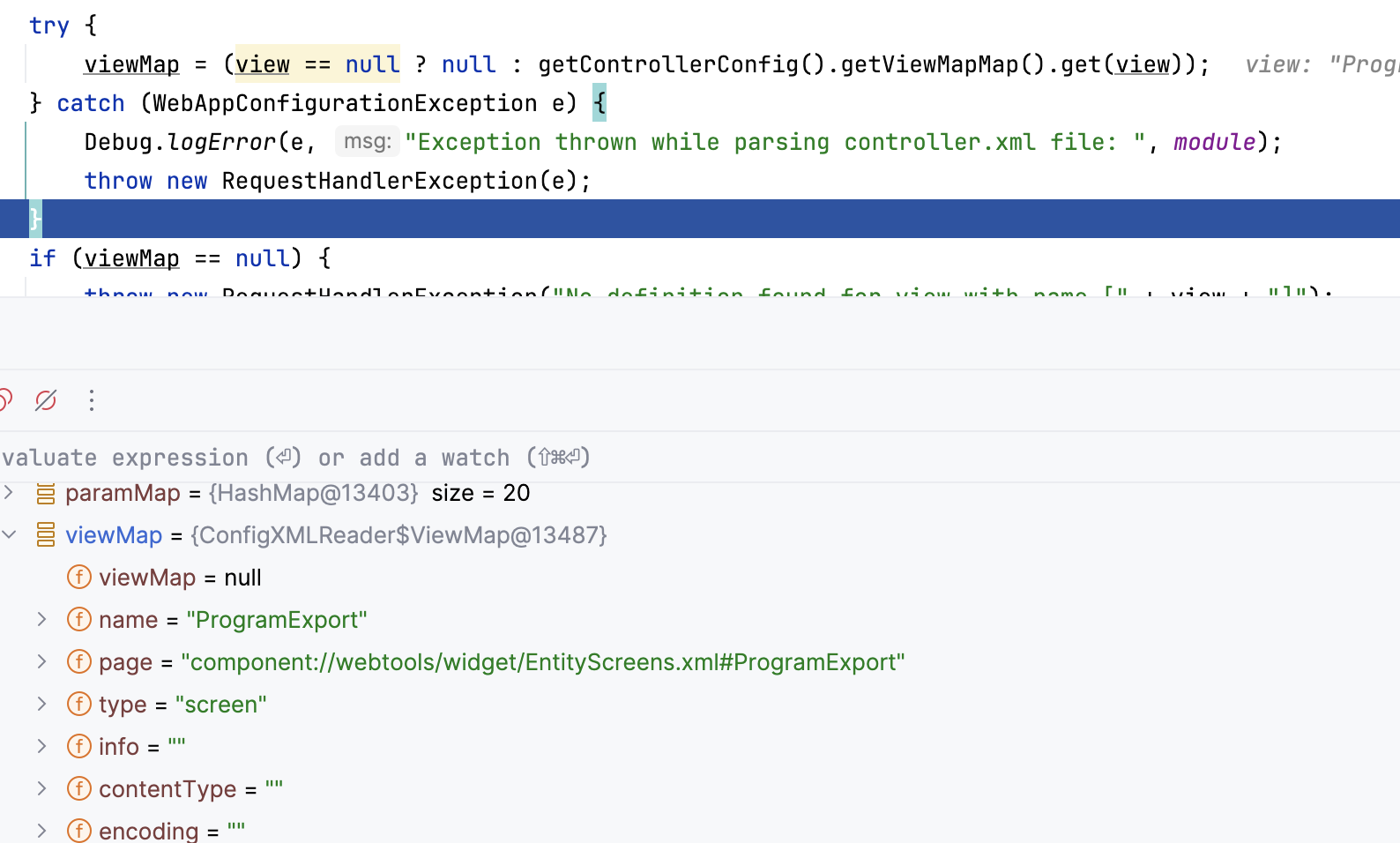
Task: Expand the type field node
Action: (x=41, y=704)
